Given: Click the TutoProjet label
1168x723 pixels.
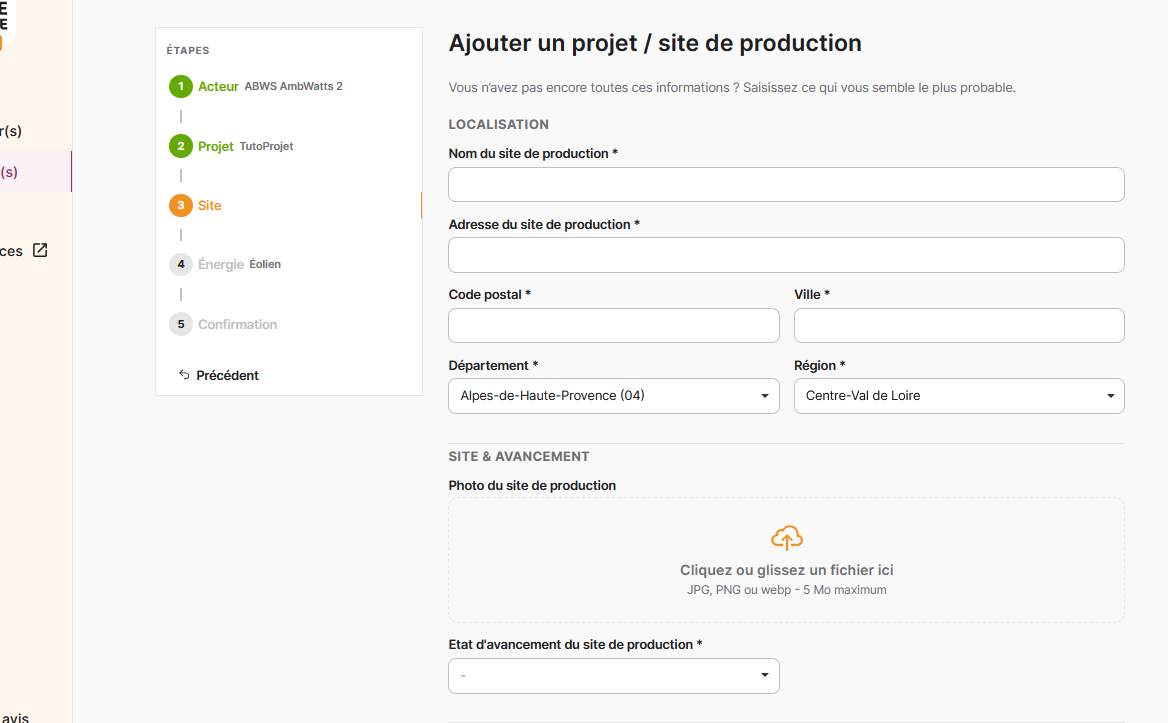Looking at the screenshot, I should (267, 146).
